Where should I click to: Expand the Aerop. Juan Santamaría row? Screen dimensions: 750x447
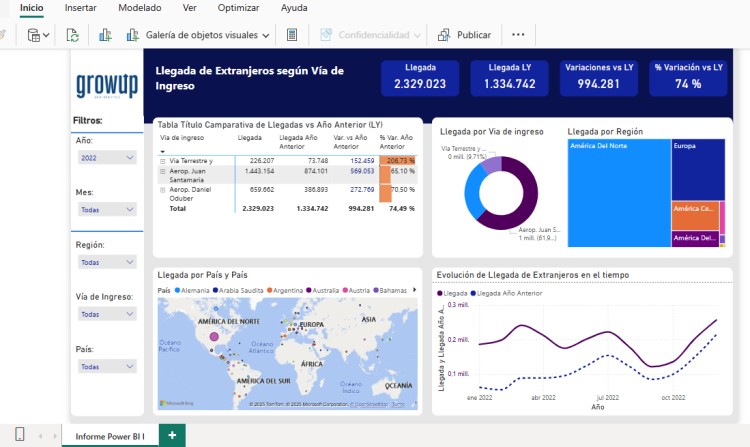coord(163,171)
